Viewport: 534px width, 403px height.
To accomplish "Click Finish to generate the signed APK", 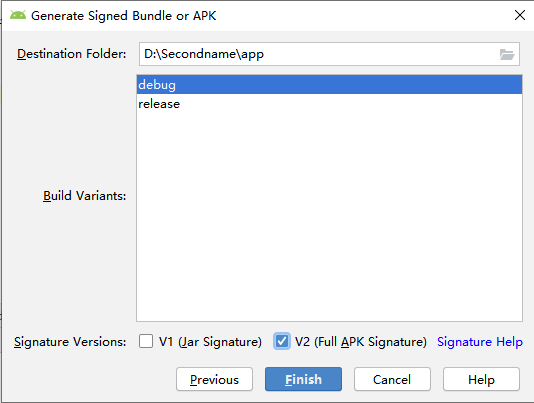I will click(x=303, y=379).
